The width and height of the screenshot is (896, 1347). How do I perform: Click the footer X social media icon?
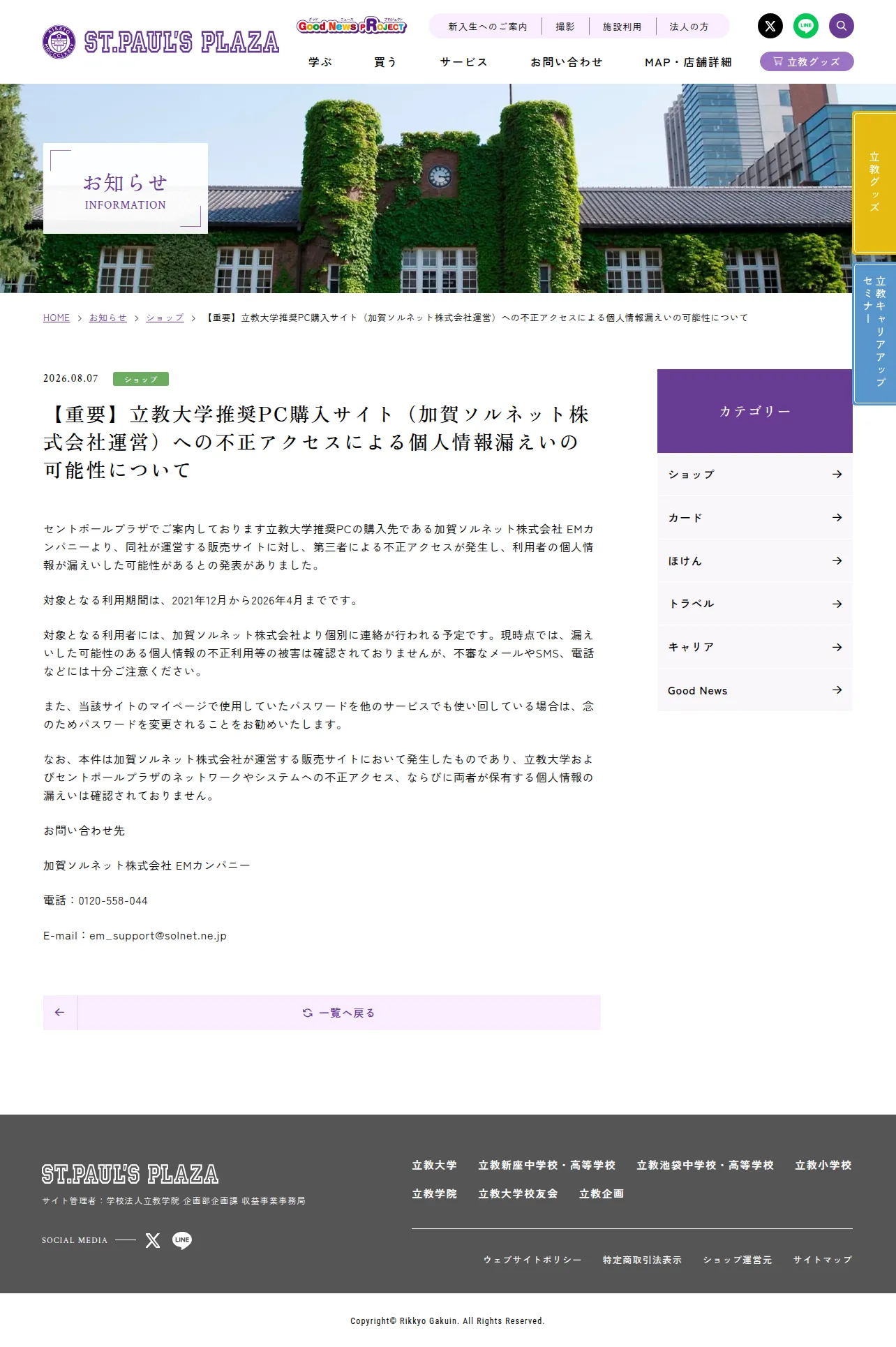coord(153,1240)
